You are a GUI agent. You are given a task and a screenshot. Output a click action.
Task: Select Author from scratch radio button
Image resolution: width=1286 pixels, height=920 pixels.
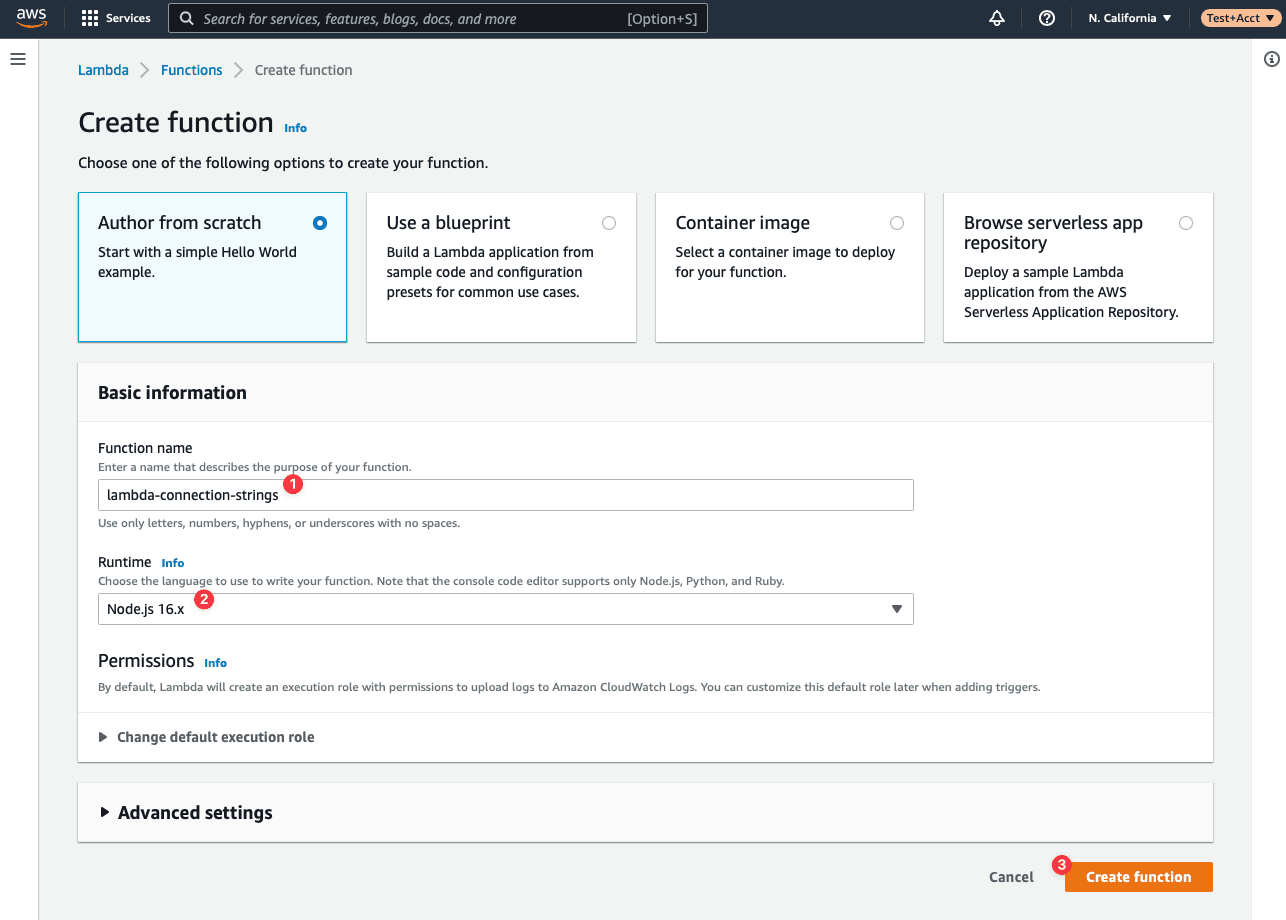click(x=320, y=223)
